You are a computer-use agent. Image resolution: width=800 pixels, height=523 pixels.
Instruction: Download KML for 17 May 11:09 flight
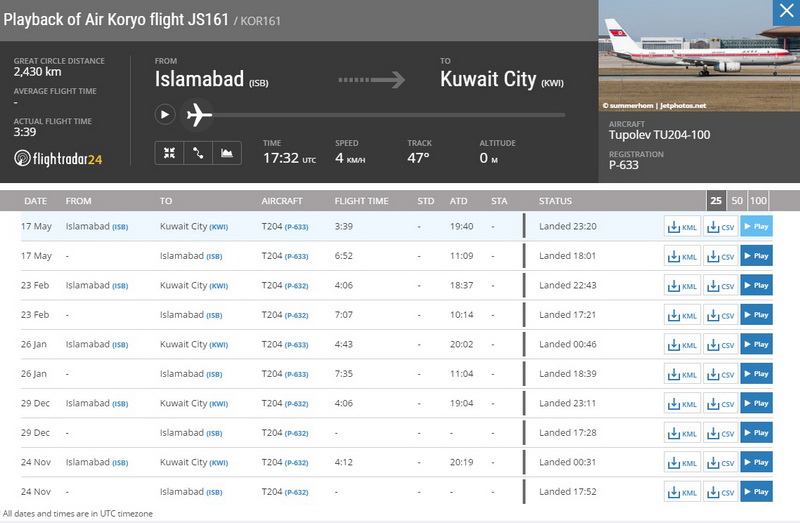tap(682, 256)
